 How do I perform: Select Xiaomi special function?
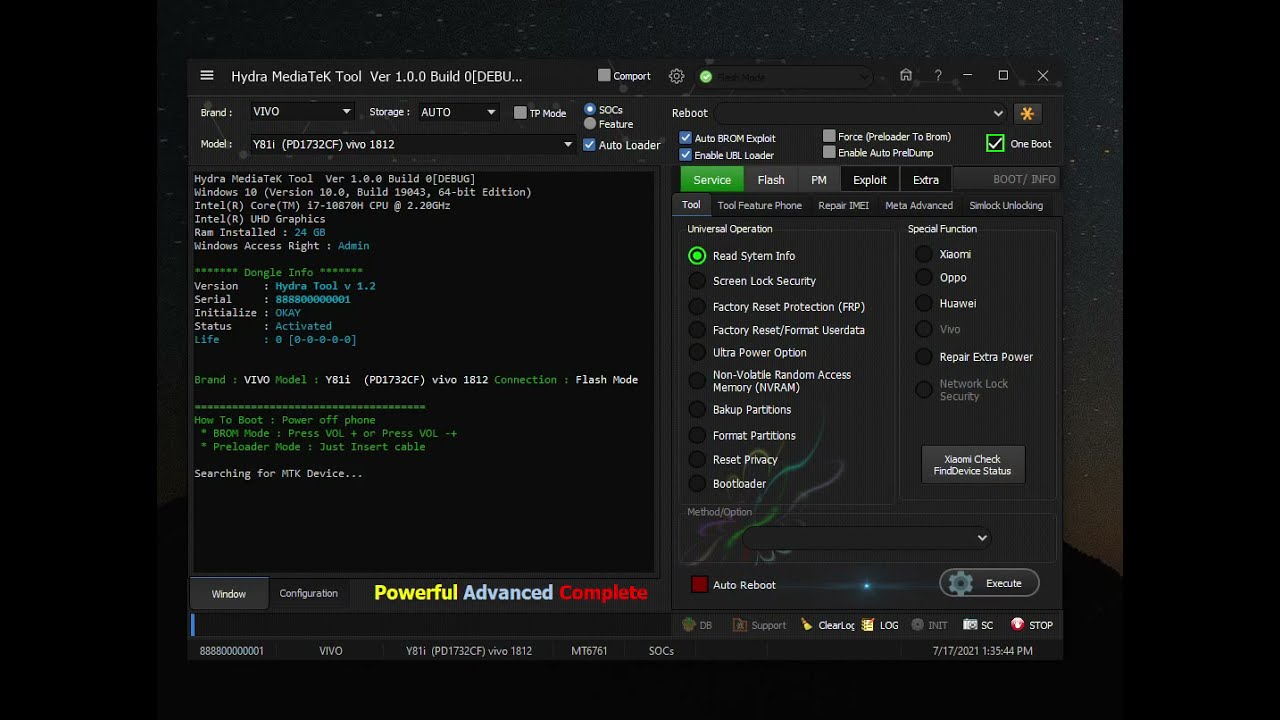924,254
